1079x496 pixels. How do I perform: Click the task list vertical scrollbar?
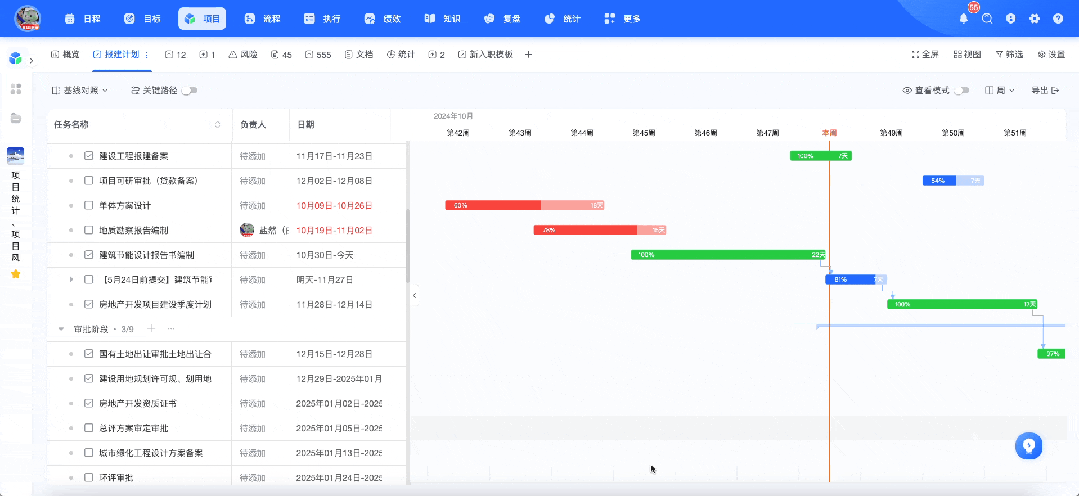coord(408,248)
